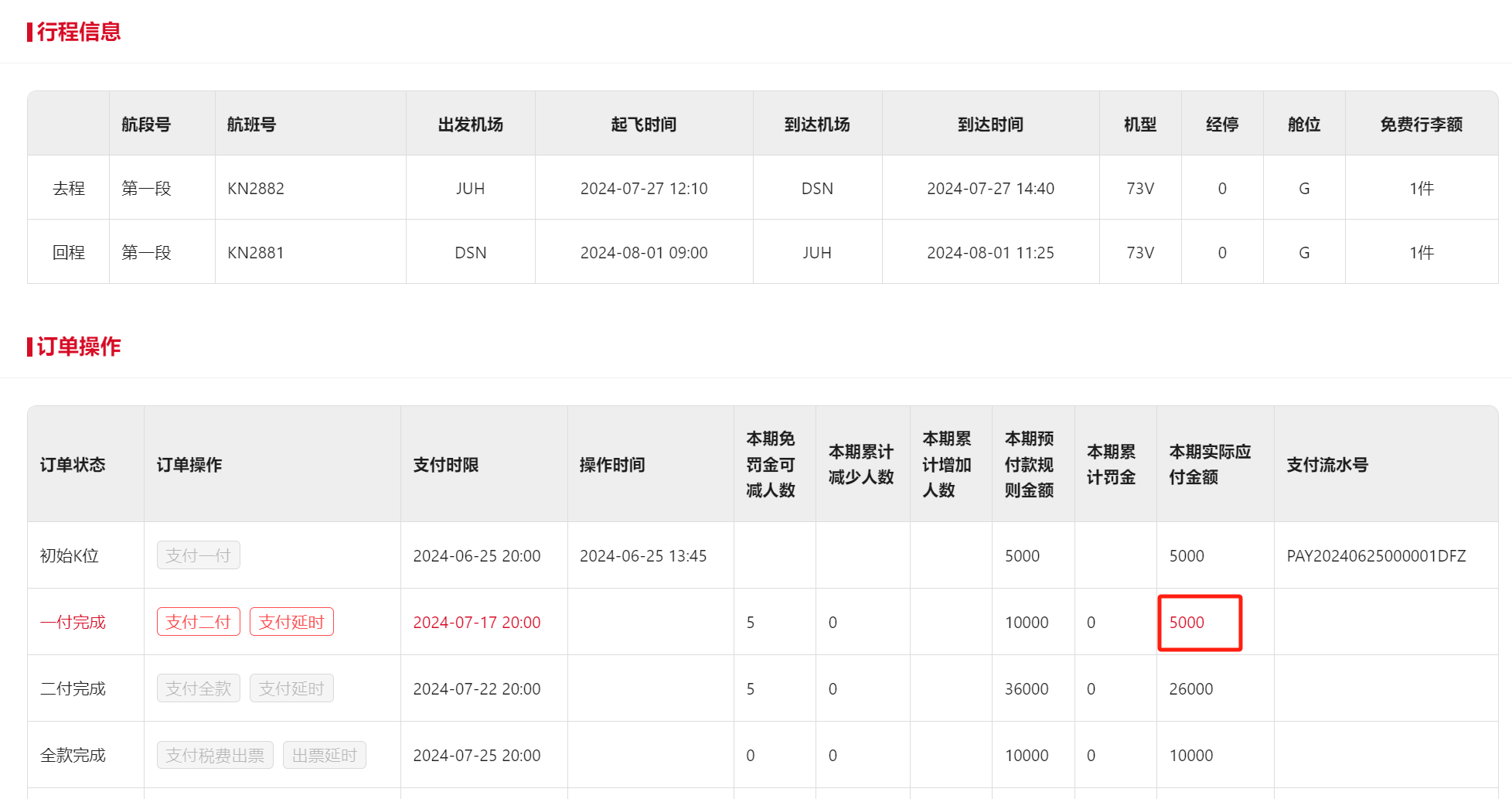The height and width of the screenshot is (799, 1512).
Task: Click the 支付二付 button
Action: (199, 622)
